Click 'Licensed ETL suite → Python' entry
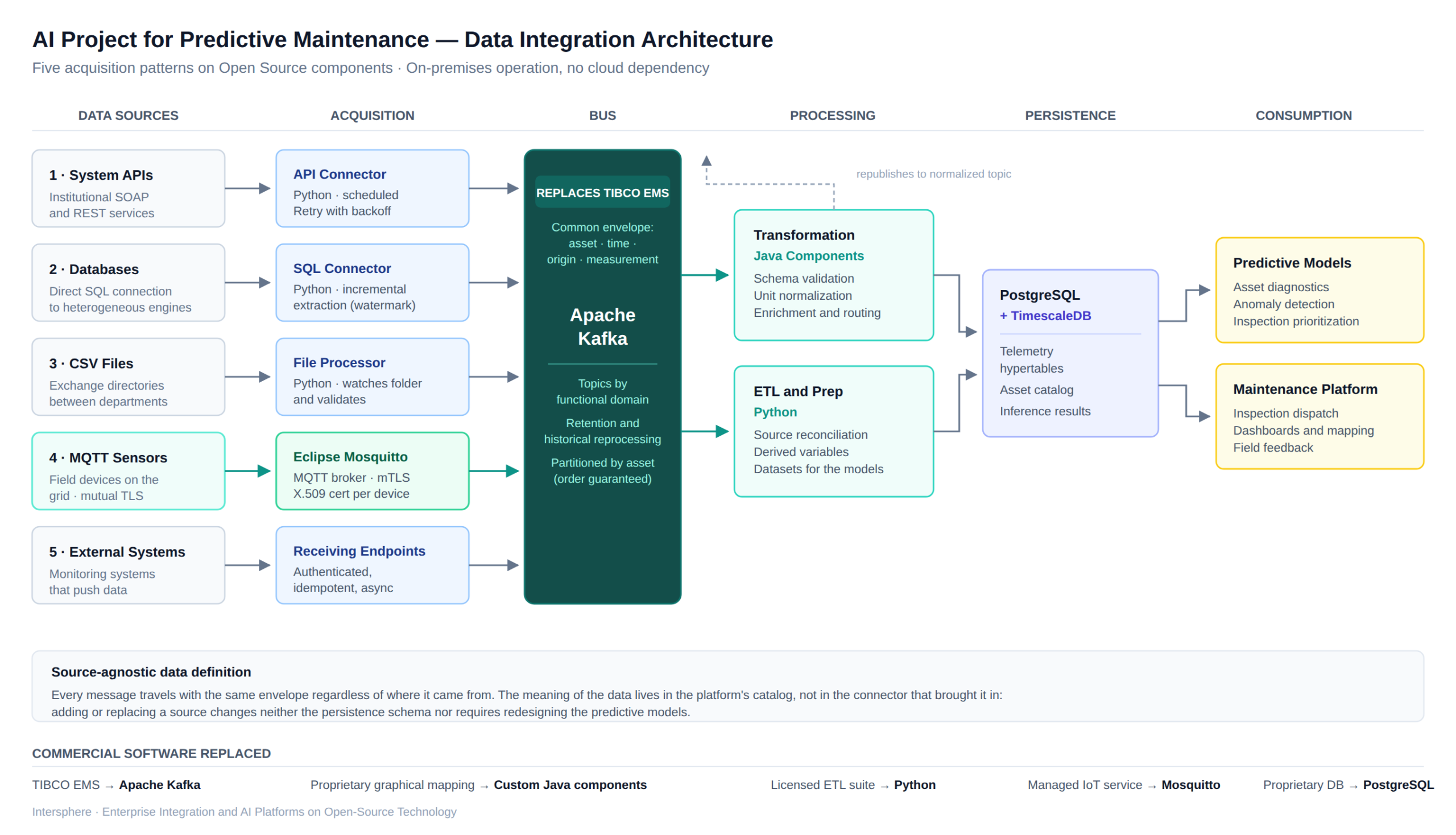1456x835 pixels. [853, 784]
